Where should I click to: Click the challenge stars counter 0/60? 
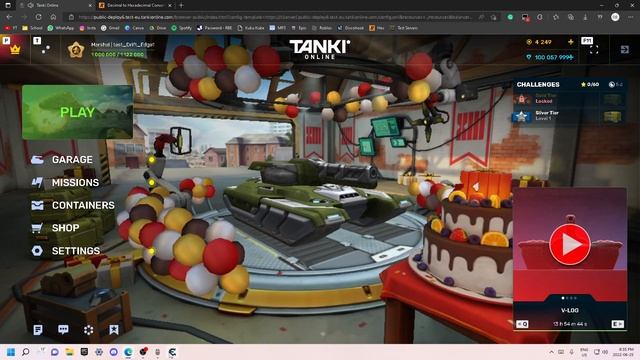click(590, 84)
